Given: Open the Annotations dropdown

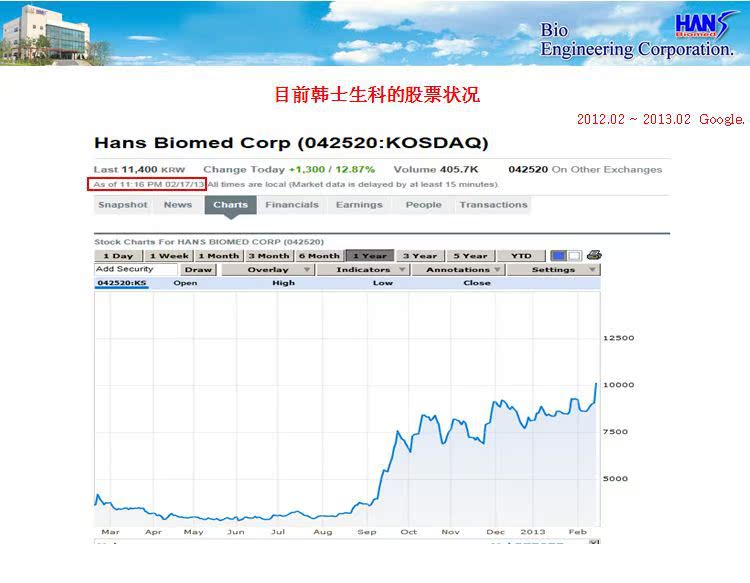Looking at the screenshot, I should tap(458, 270).
